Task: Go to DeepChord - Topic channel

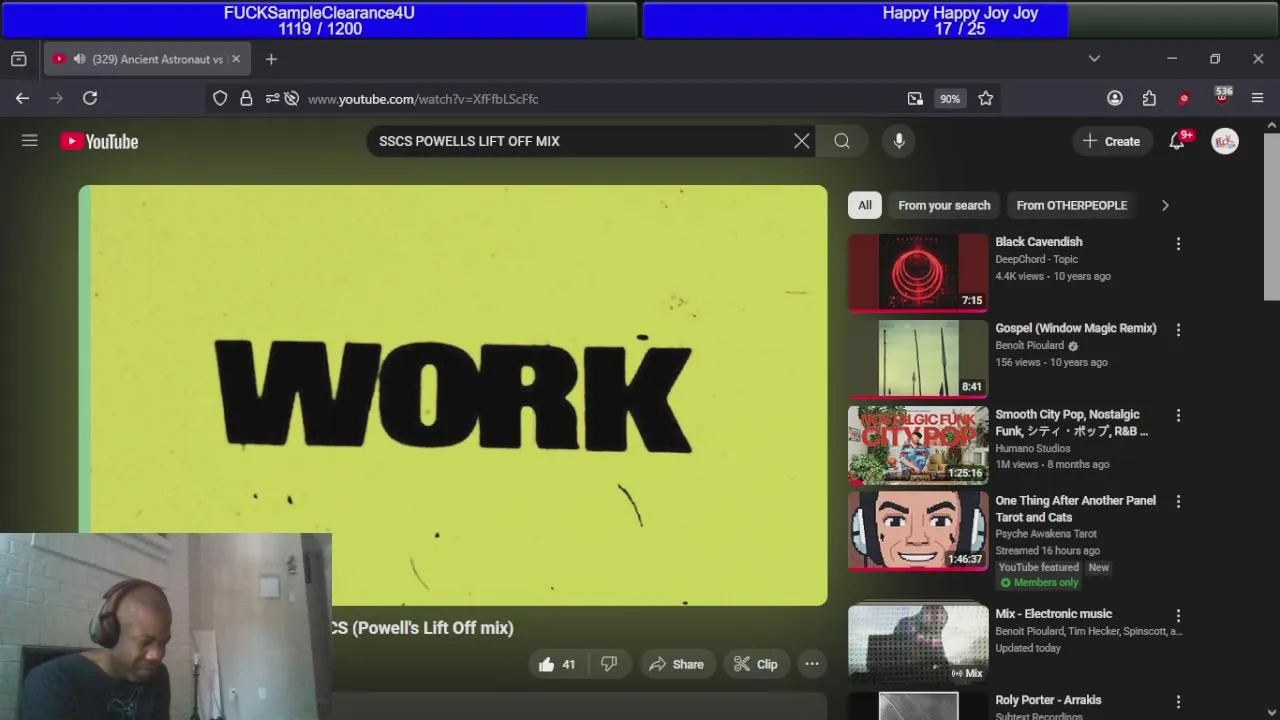Action: (1036, 259)
